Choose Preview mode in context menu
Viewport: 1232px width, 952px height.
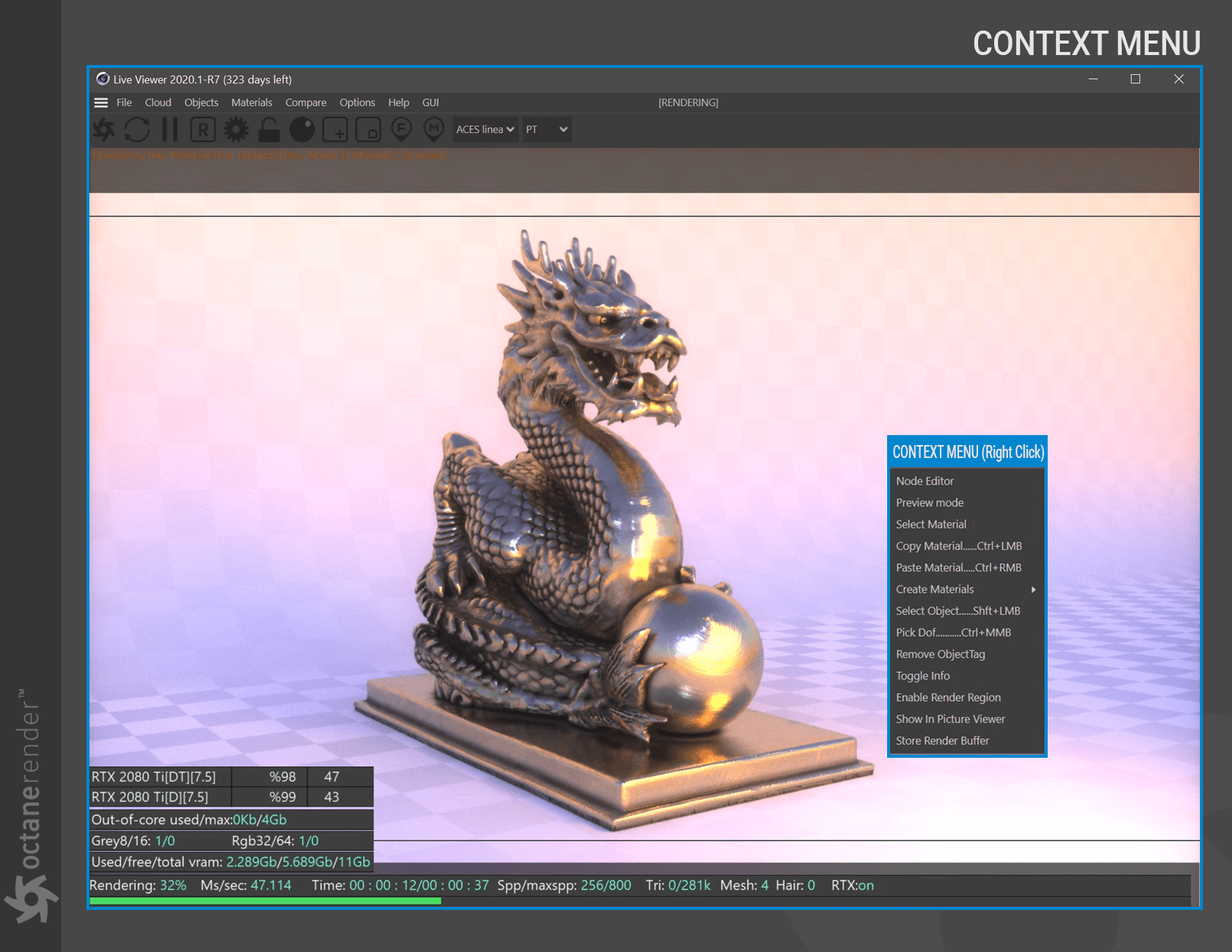967,502
